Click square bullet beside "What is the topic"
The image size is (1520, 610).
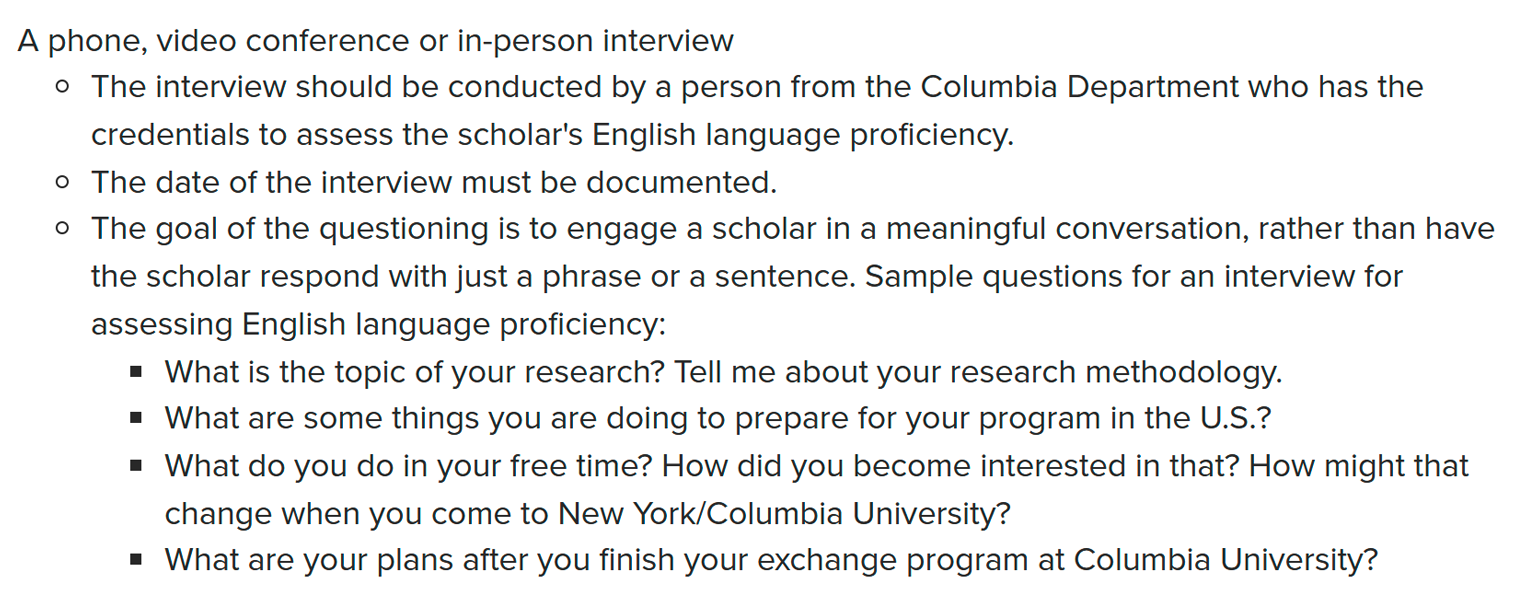coord(137,373)
